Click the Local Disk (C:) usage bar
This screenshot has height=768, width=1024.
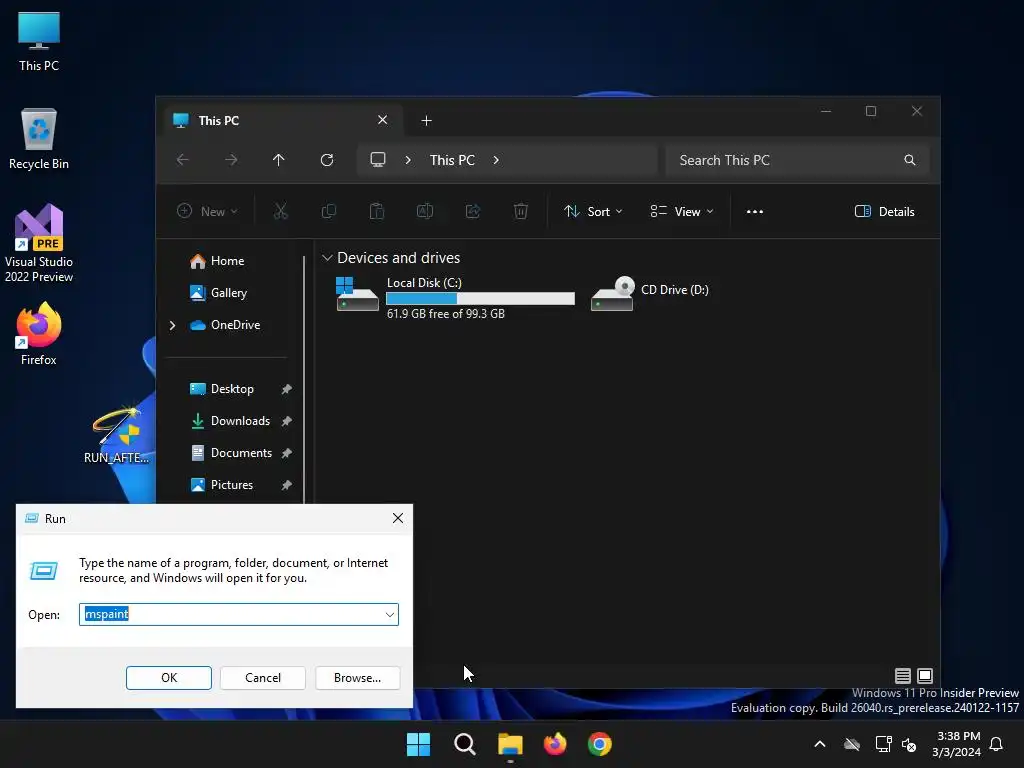(480, 298)
